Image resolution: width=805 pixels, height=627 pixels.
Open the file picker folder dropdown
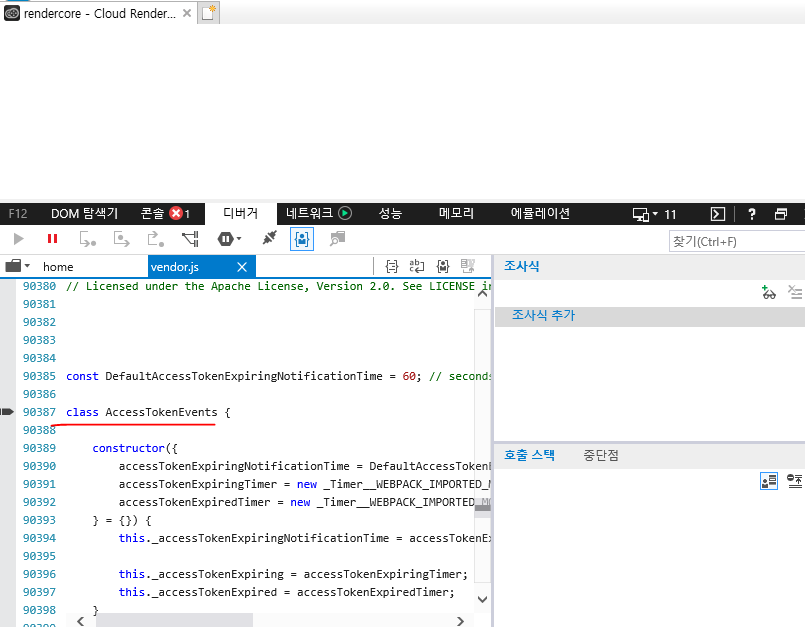18,266
